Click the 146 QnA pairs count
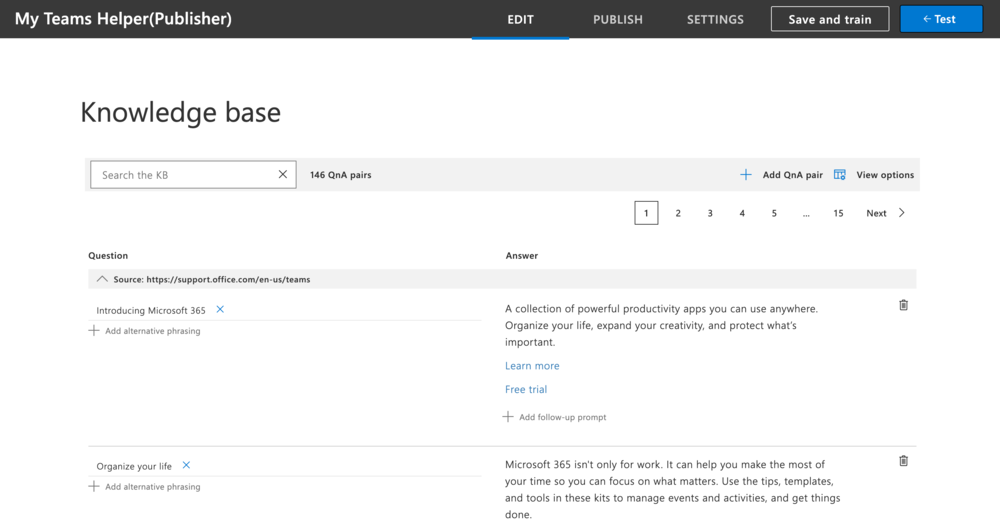The width and height of the screenshot is (1000, 530). (x=341, y=175)
